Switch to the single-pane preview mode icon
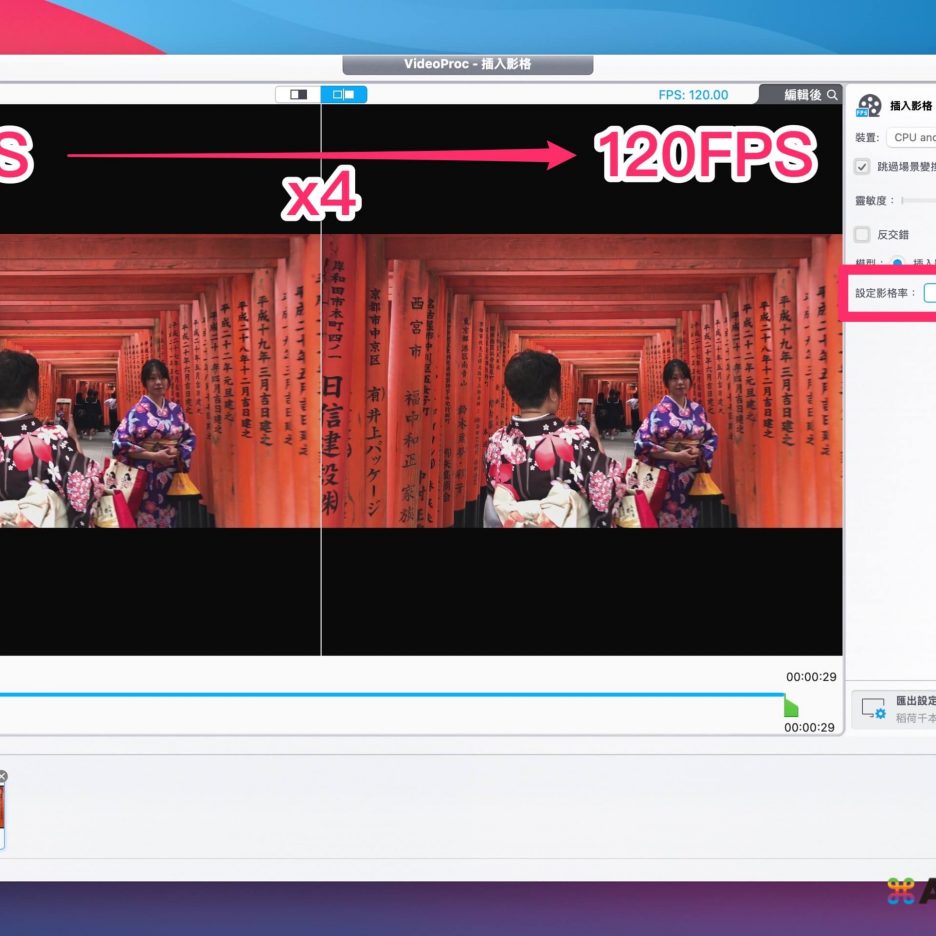Screen dimensions: 936x936 [298, 94]
